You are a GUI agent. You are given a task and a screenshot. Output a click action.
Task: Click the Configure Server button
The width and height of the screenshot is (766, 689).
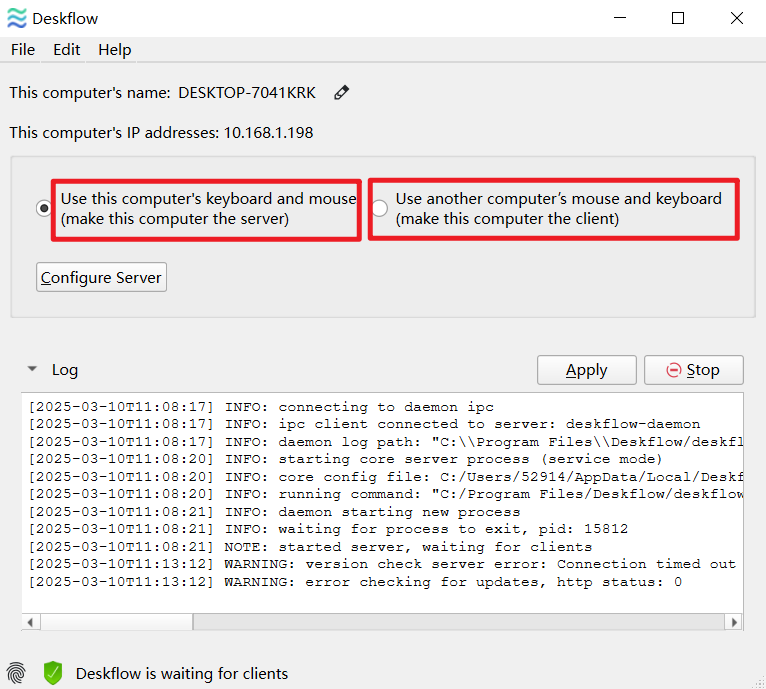pyautogui.click(x=102, y=277)
